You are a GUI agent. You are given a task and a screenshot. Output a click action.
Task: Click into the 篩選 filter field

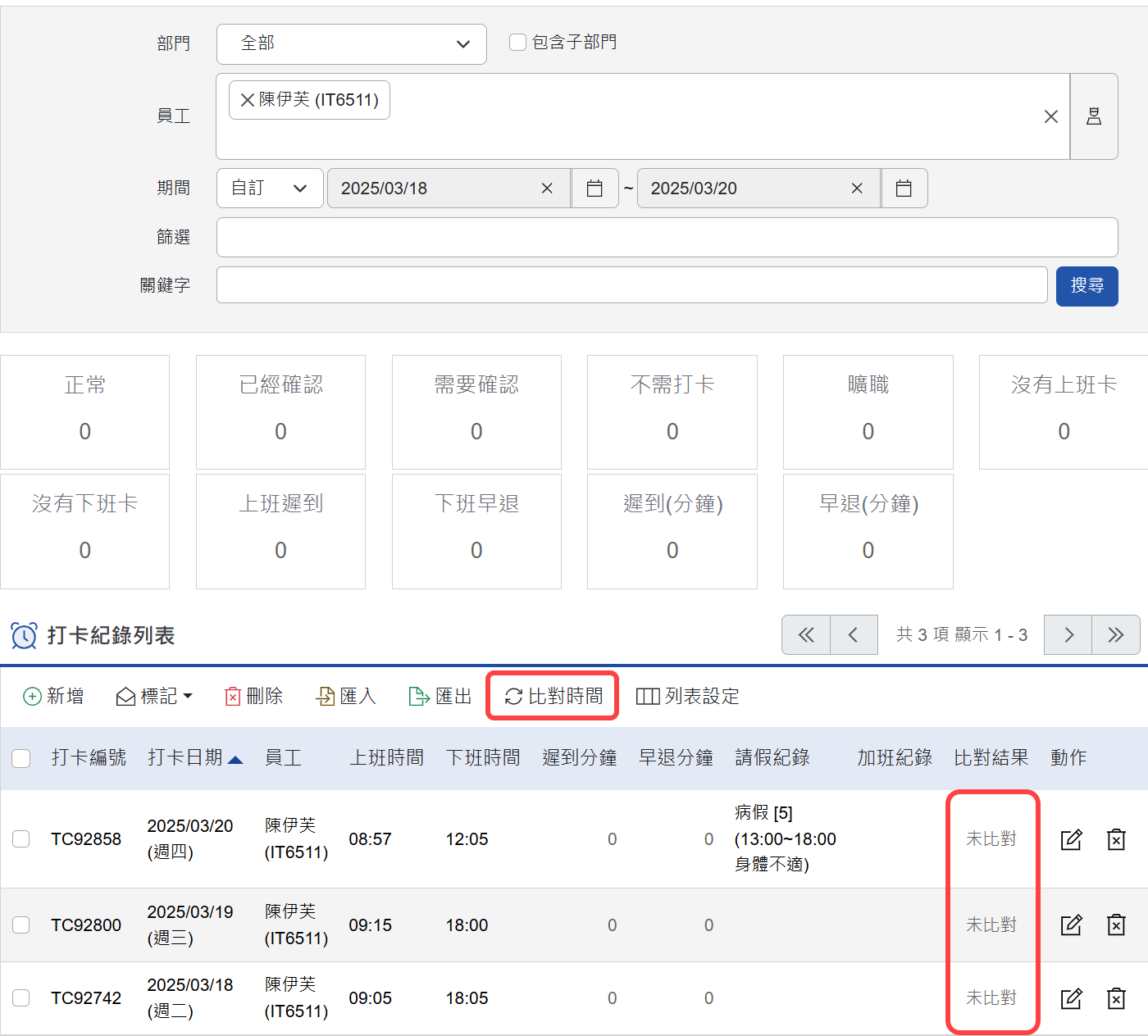pyautogui.click(x=667, y=238)
